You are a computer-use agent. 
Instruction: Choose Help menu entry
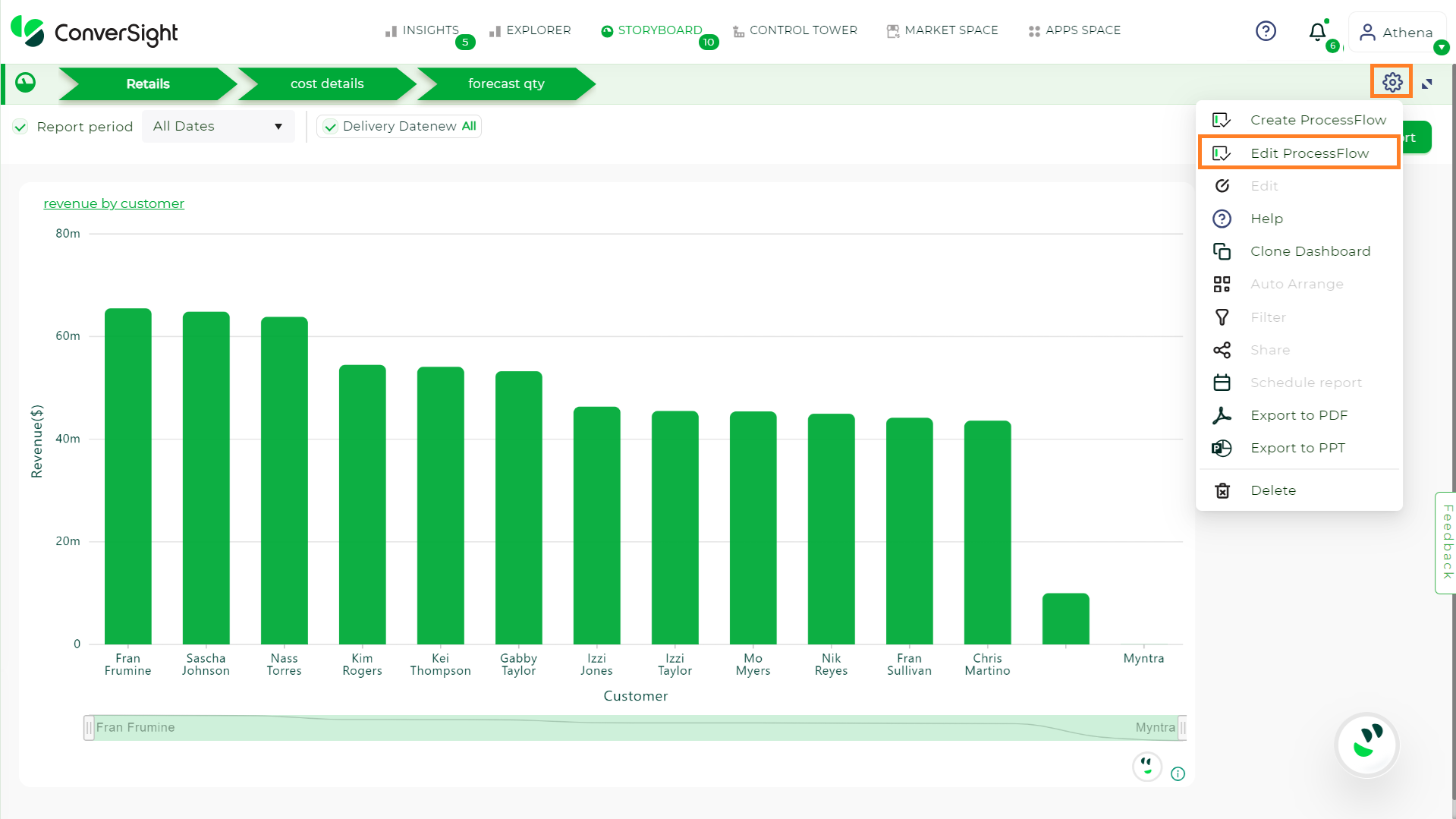point(1299,219)
